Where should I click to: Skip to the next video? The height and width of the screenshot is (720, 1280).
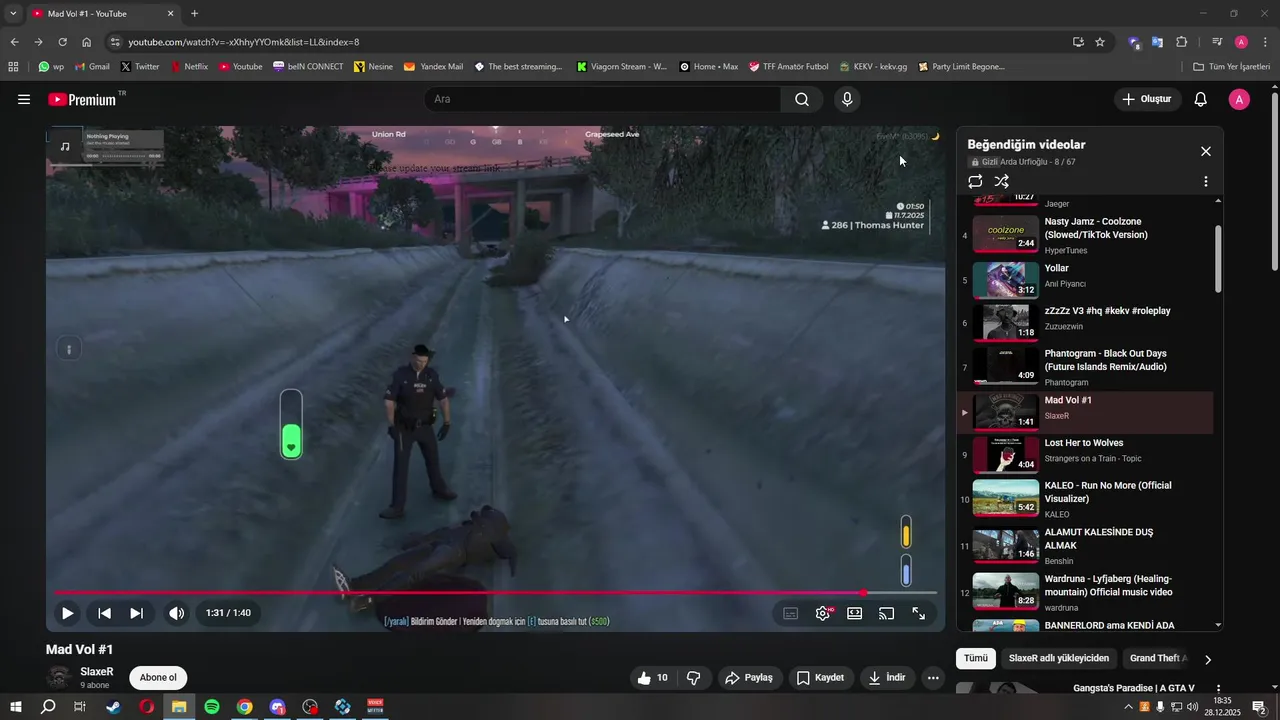[137, 613]
